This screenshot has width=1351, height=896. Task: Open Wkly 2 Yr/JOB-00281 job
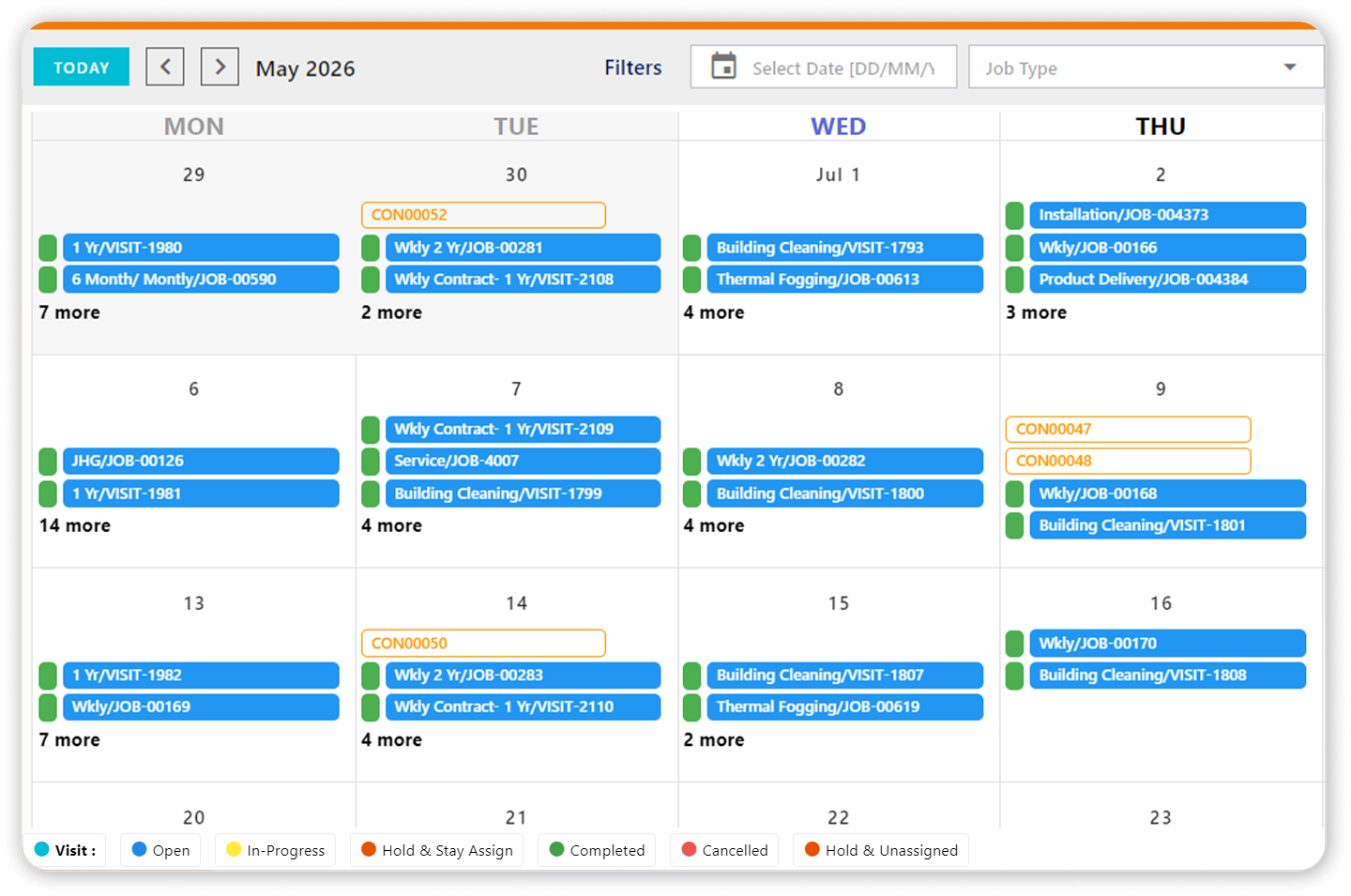[523, 248]
